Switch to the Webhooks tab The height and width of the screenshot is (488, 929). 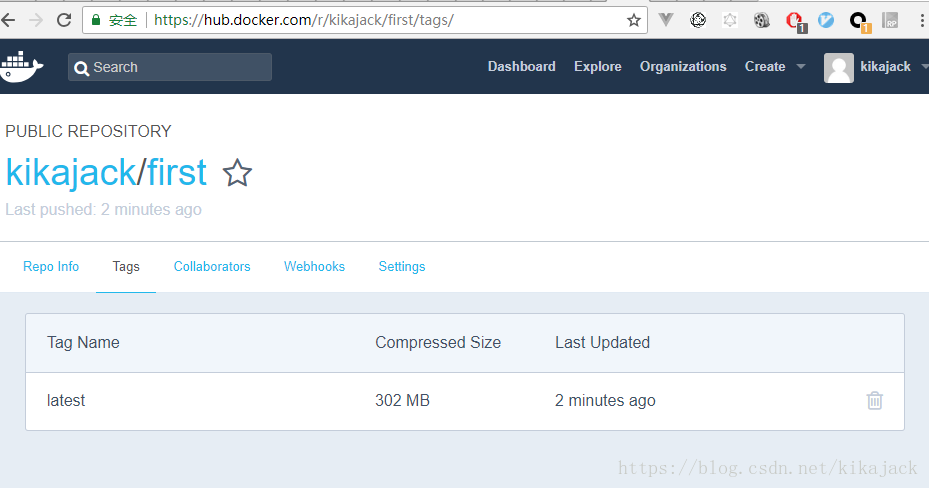tap(315, 267)
